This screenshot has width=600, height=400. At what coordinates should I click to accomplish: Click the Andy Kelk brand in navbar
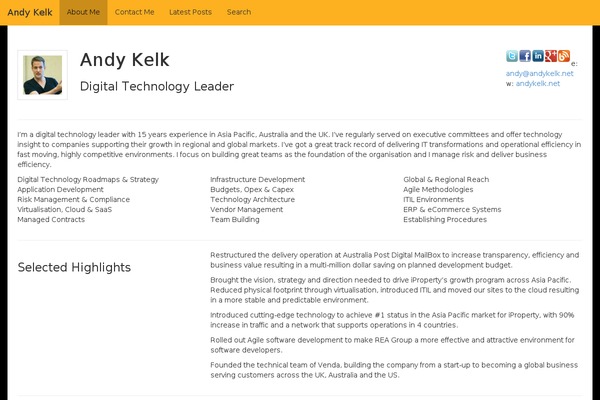coord(30,12)
